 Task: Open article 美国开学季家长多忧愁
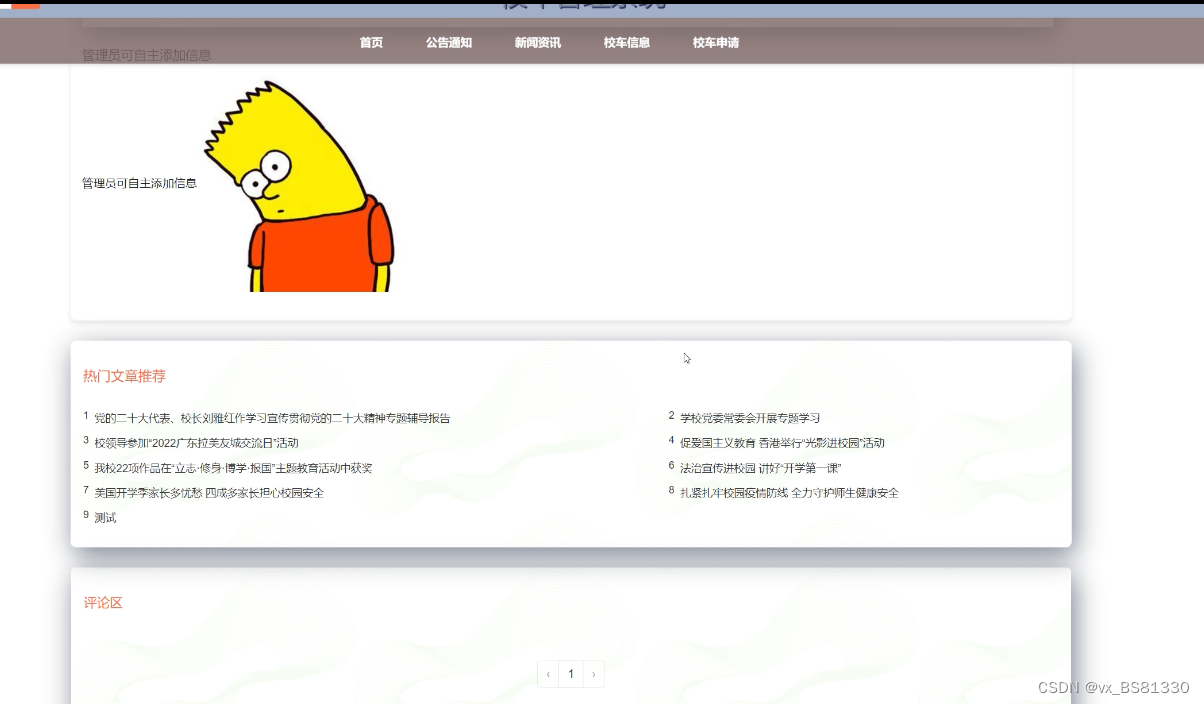(x=209, y=493)
